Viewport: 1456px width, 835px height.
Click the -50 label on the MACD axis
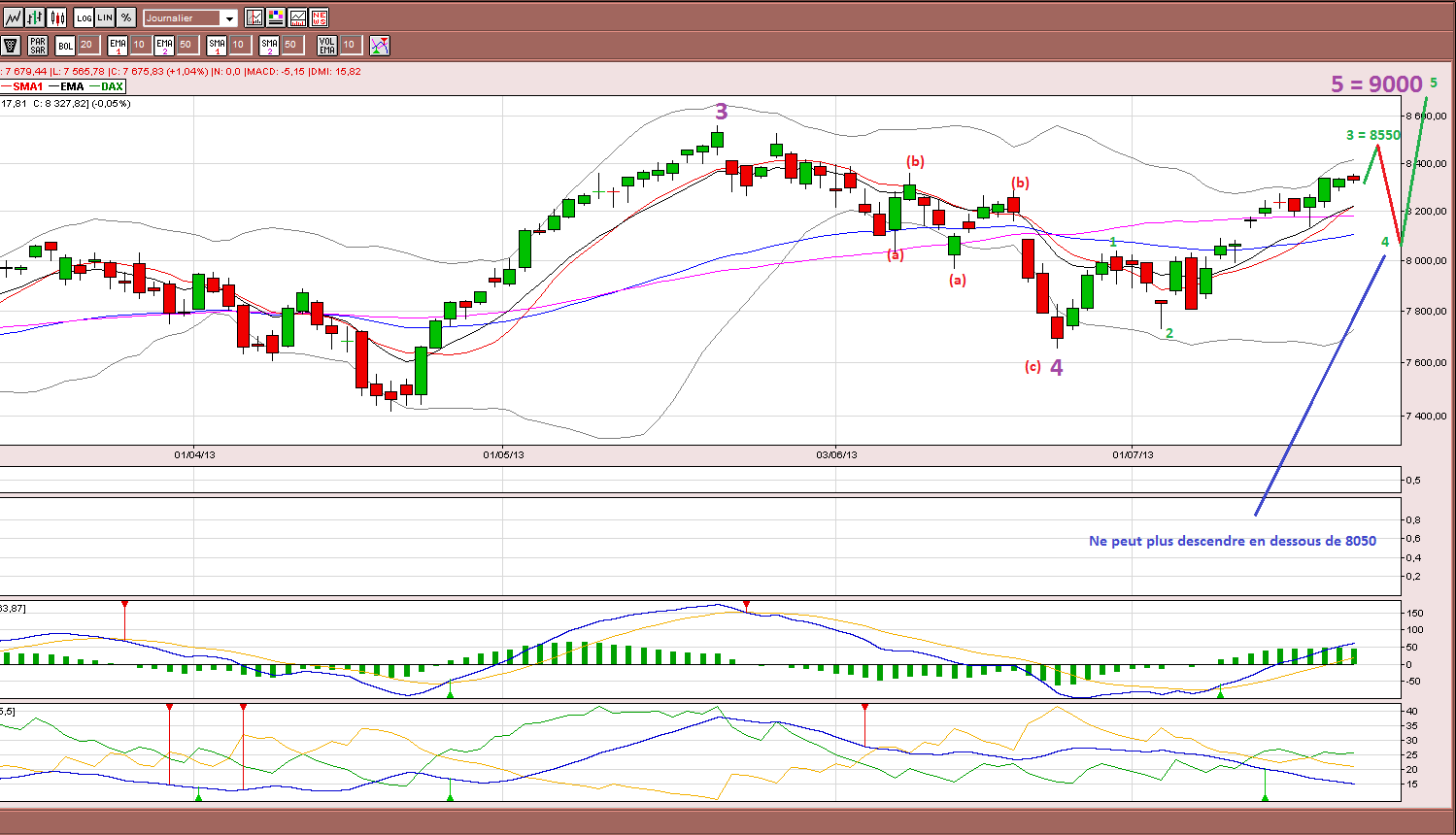pos(1414,681)
